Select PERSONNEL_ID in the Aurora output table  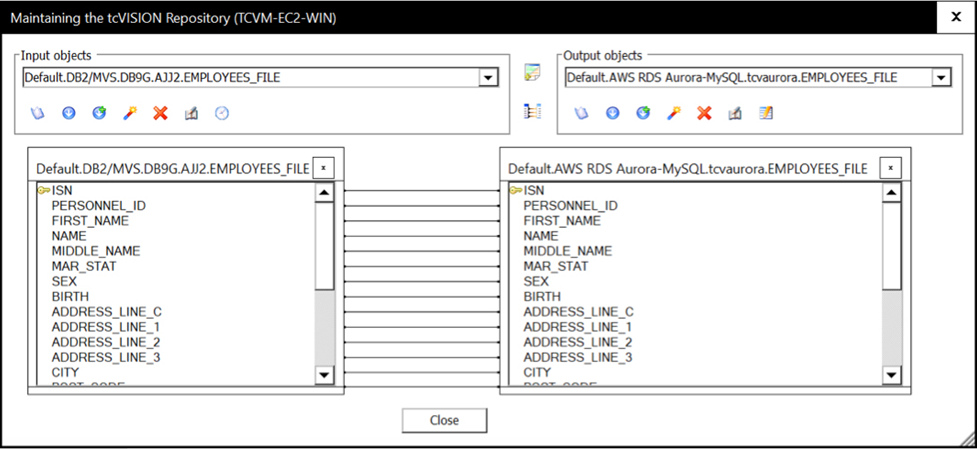tap(571, 206)
